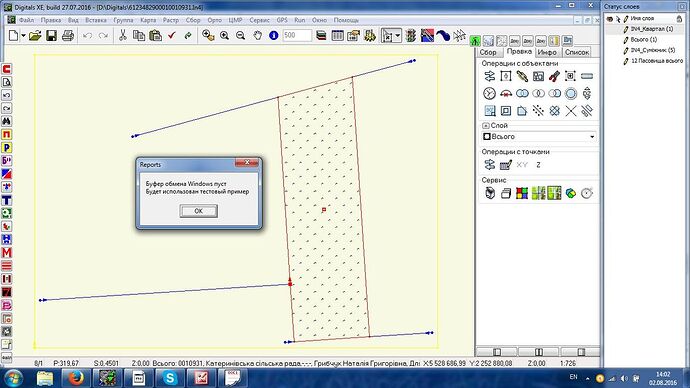Screen dimensions: 690x388
Task: Open the Карта menu
Action: click(148, 20)
